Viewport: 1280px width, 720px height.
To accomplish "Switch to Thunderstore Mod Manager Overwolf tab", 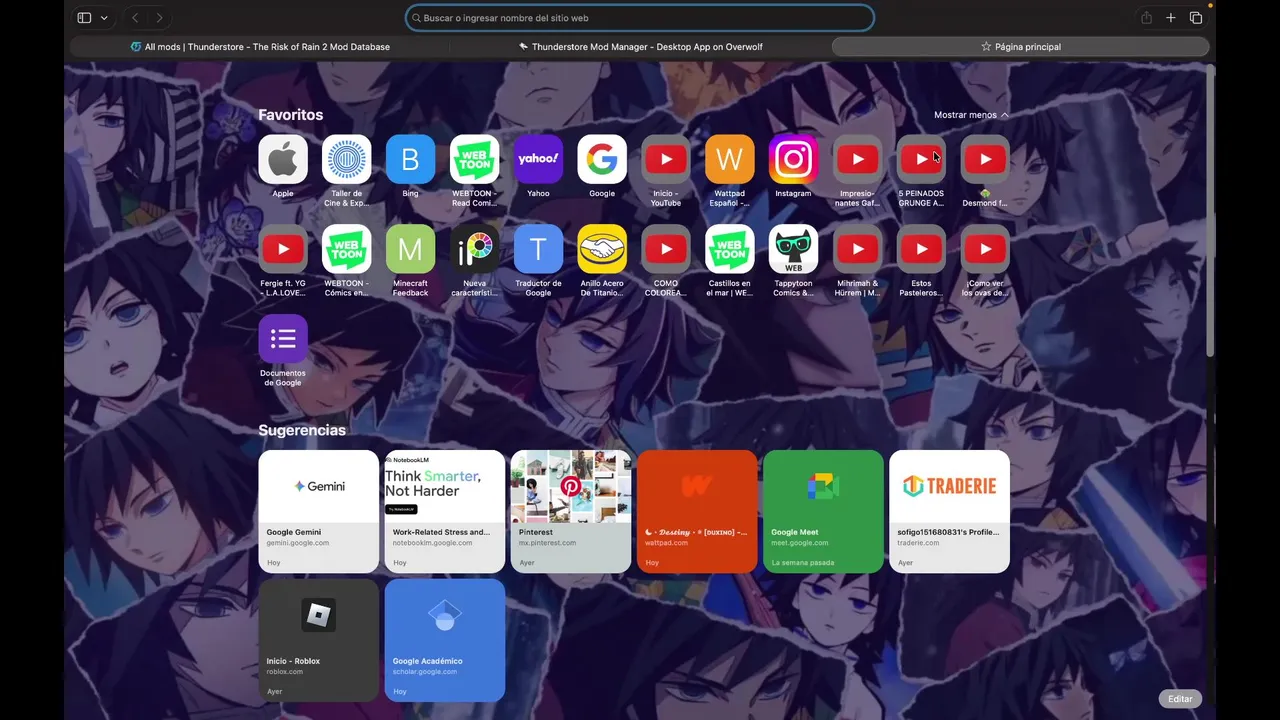I will pyautogui.click(x=641, y=46).
